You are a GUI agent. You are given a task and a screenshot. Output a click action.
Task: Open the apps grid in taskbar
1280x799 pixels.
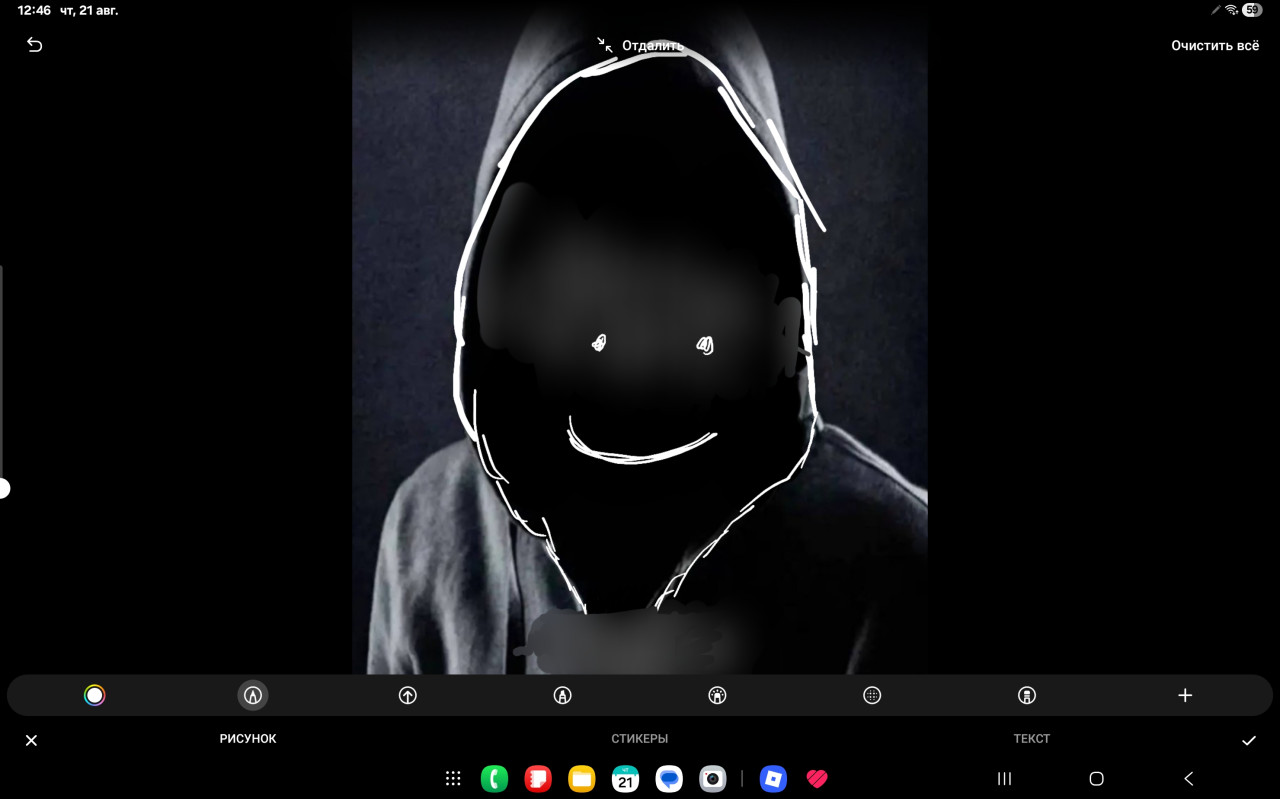tap(453, 778)
